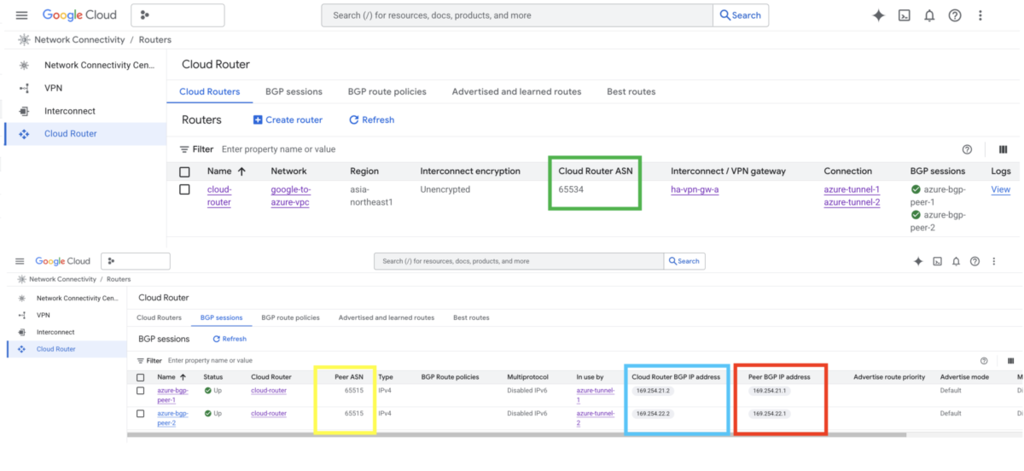Open column display options icon in Routers table
The height and width of the screenshot is (471, 1024).
(1003, 150)
